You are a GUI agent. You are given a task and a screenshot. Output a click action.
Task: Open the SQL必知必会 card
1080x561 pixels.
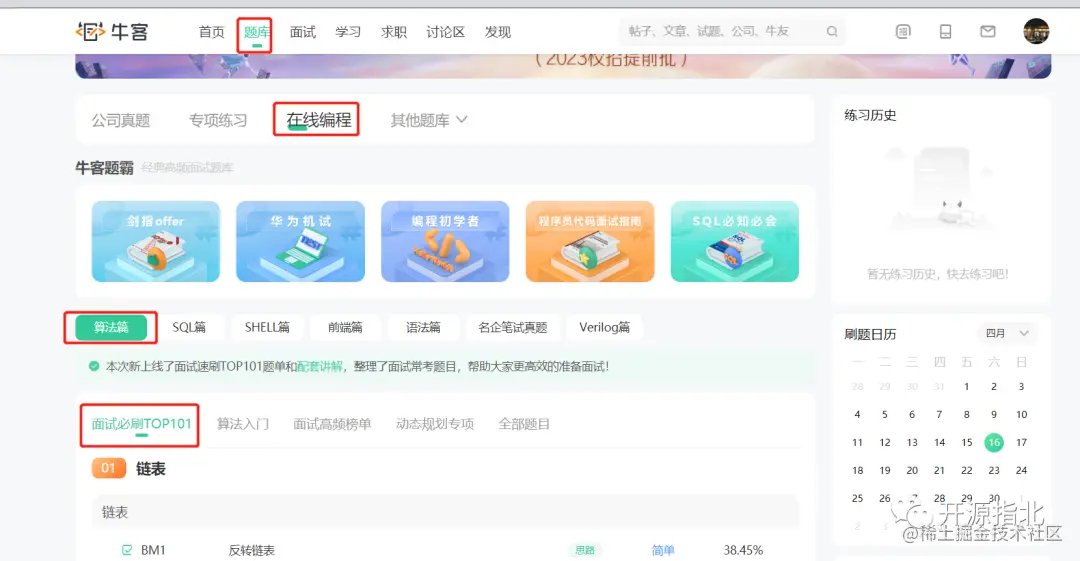[735, 241]
